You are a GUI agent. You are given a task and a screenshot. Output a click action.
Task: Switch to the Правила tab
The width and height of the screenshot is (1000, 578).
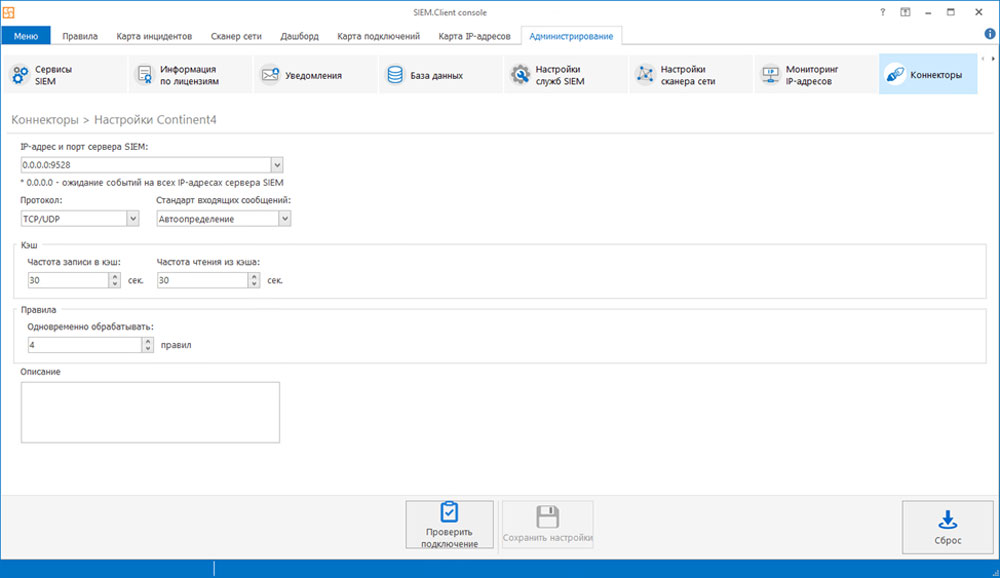pos(80,36)
